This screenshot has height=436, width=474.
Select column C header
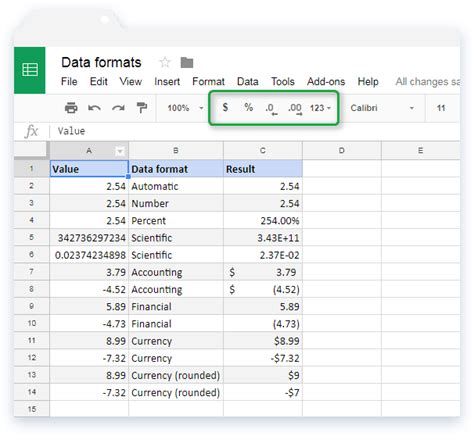[263, 151]
